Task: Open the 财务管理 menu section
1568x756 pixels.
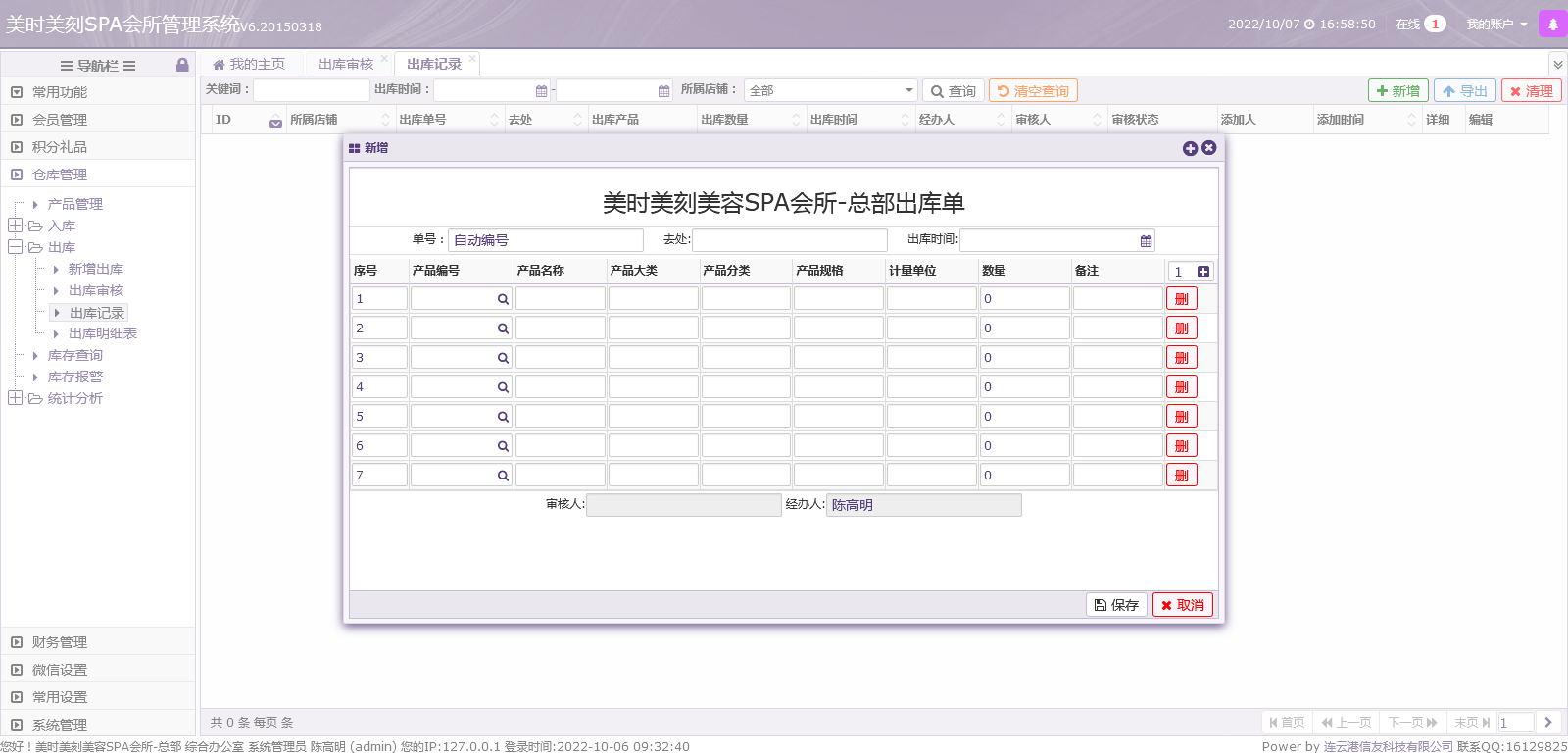Action: click(60, 642)
